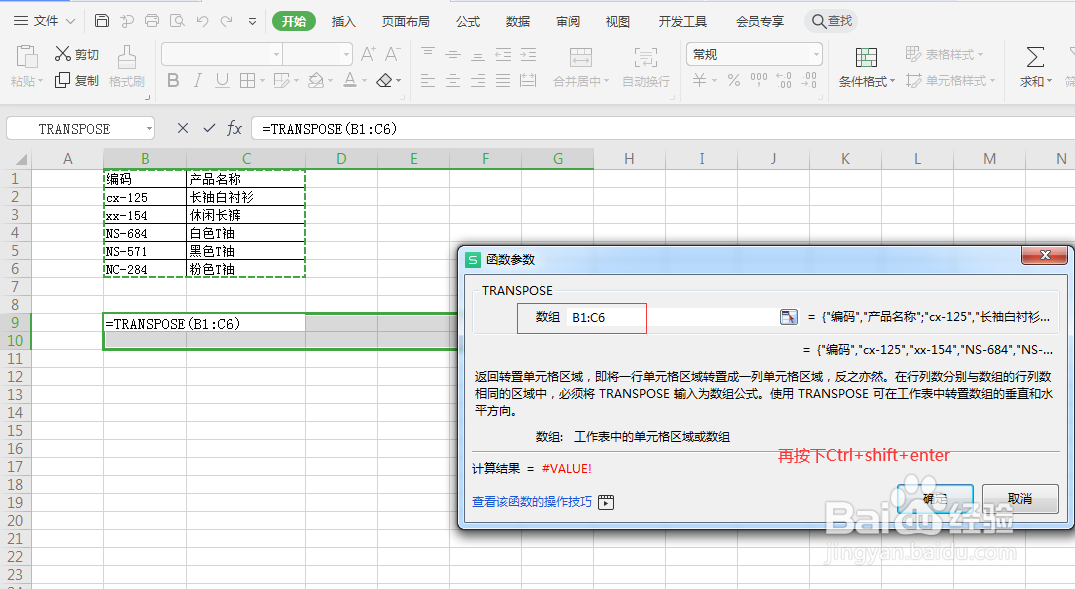Switch to the 插入 ribbon tab
Viewport: 1075px width, 589px height.
pos(343,20)
